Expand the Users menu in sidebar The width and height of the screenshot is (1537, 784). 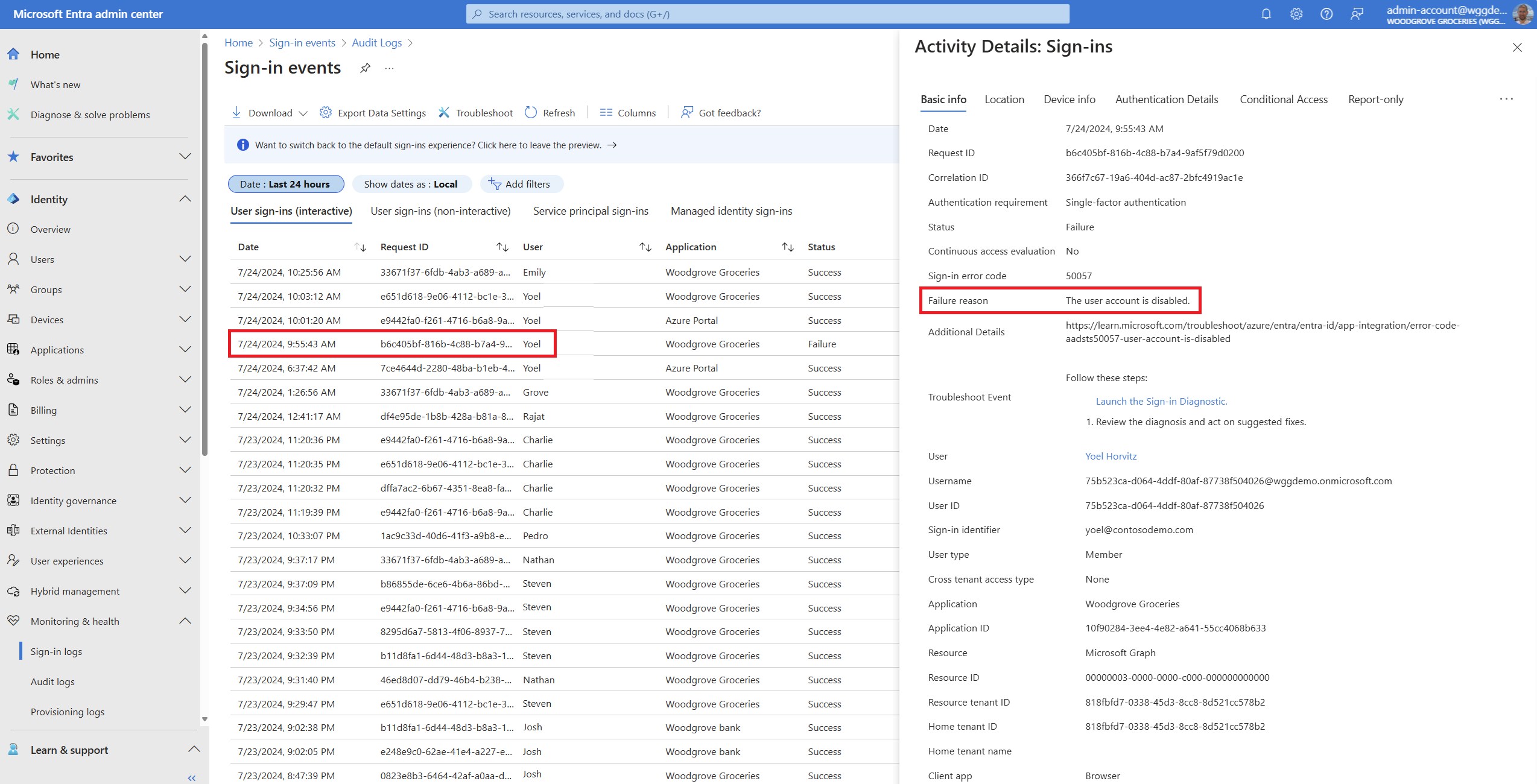tap(185, 259)
